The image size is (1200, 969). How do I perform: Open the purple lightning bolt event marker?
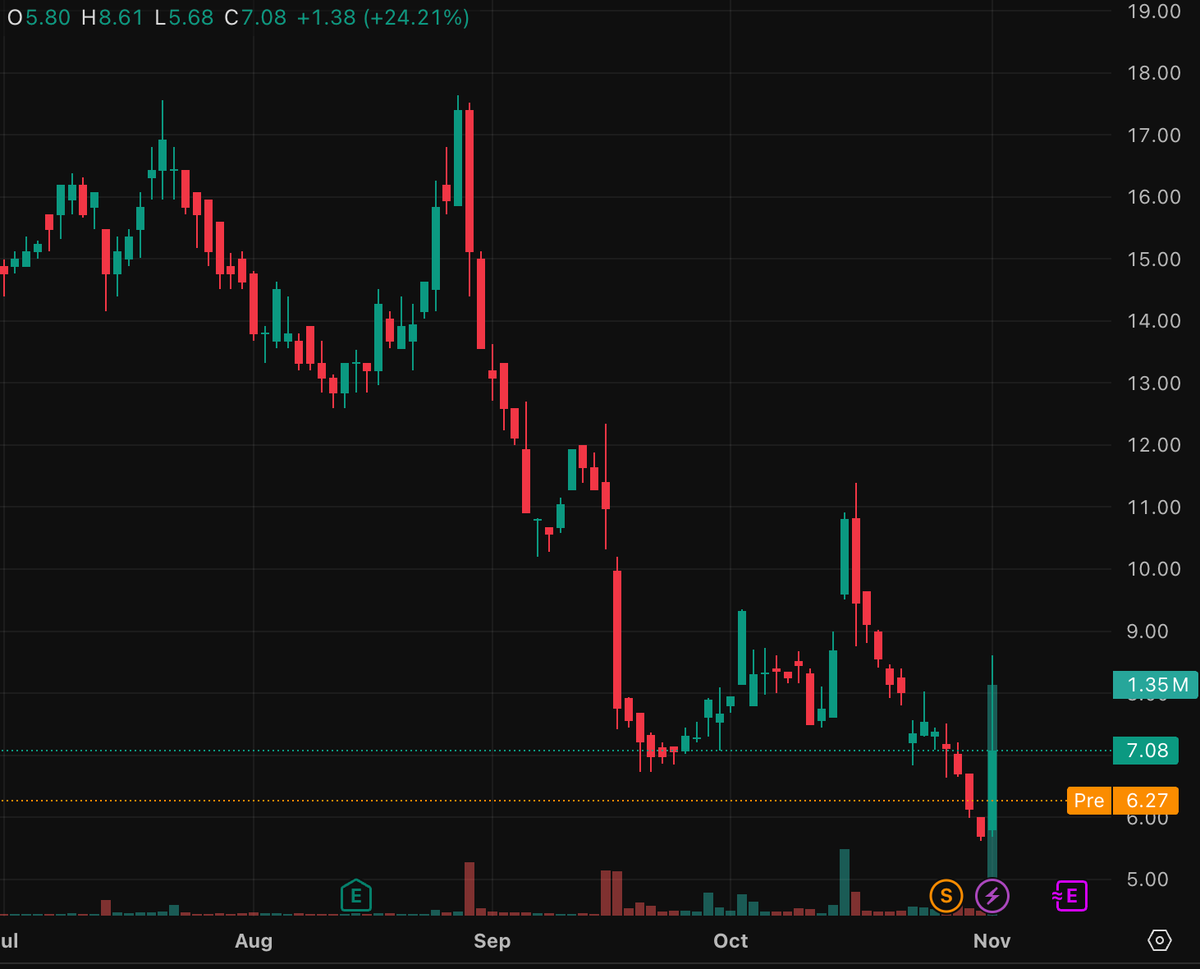pos(992,896)
